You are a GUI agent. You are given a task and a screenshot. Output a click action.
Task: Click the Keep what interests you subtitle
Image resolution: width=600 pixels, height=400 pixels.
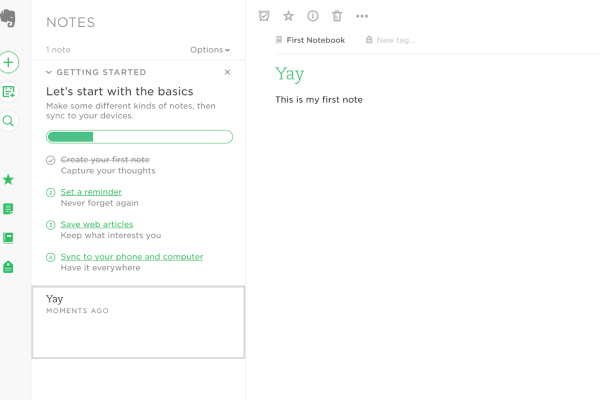pyautogui.click(x=111, y=235)
